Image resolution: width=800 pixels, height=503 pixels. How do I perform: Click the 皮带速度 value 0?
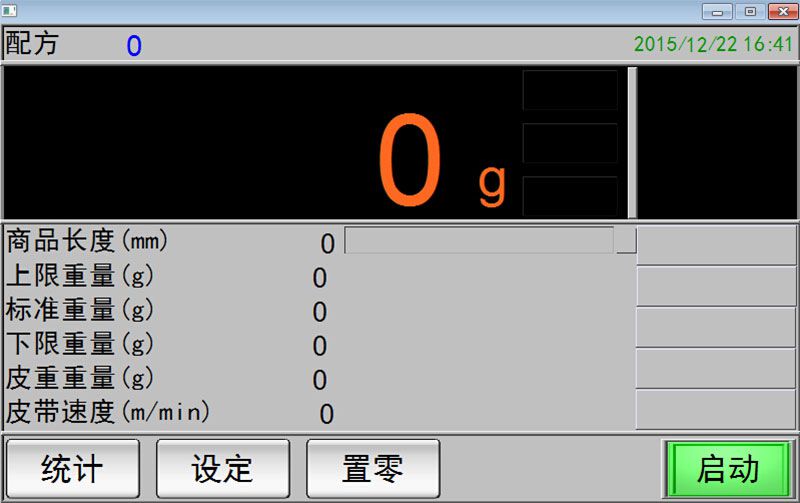(x=327, y=415)
